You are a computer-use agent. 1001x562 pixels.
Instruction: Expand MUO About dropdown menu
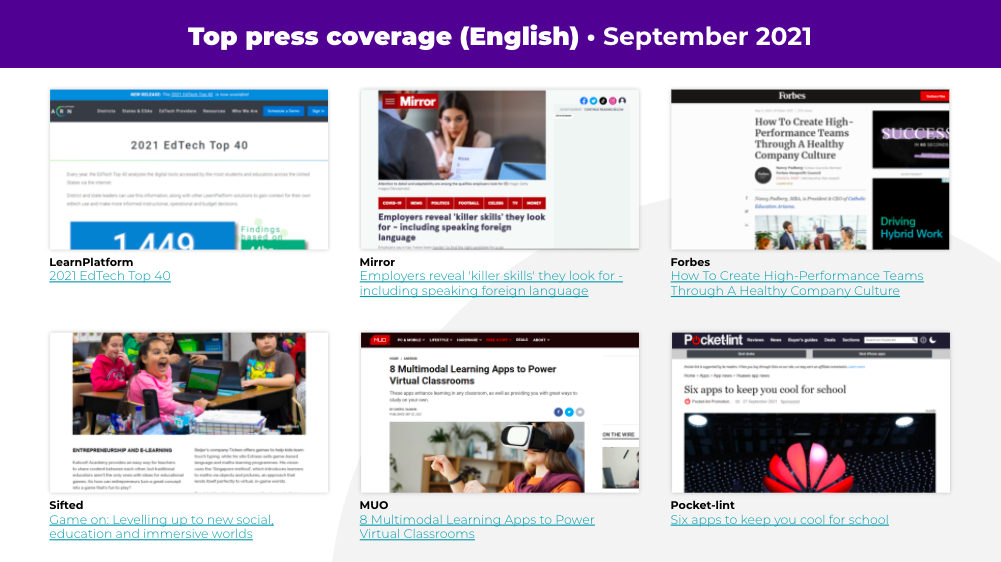pos(541,340)
